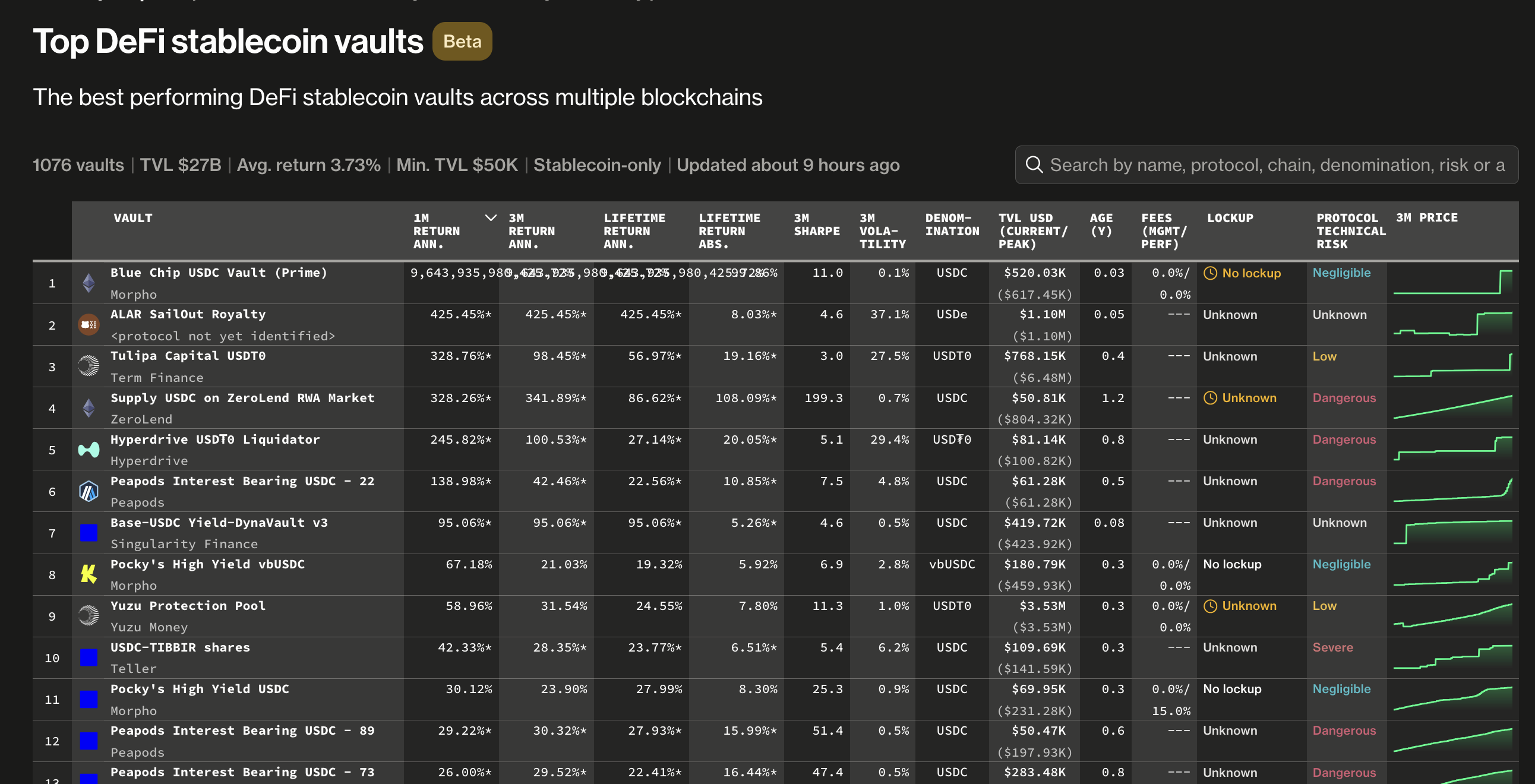Viewport: 1535px width, 784px height.
Task: Click the Tulipa Capital USDT0 chain icon
Action: tap(89, 366)
